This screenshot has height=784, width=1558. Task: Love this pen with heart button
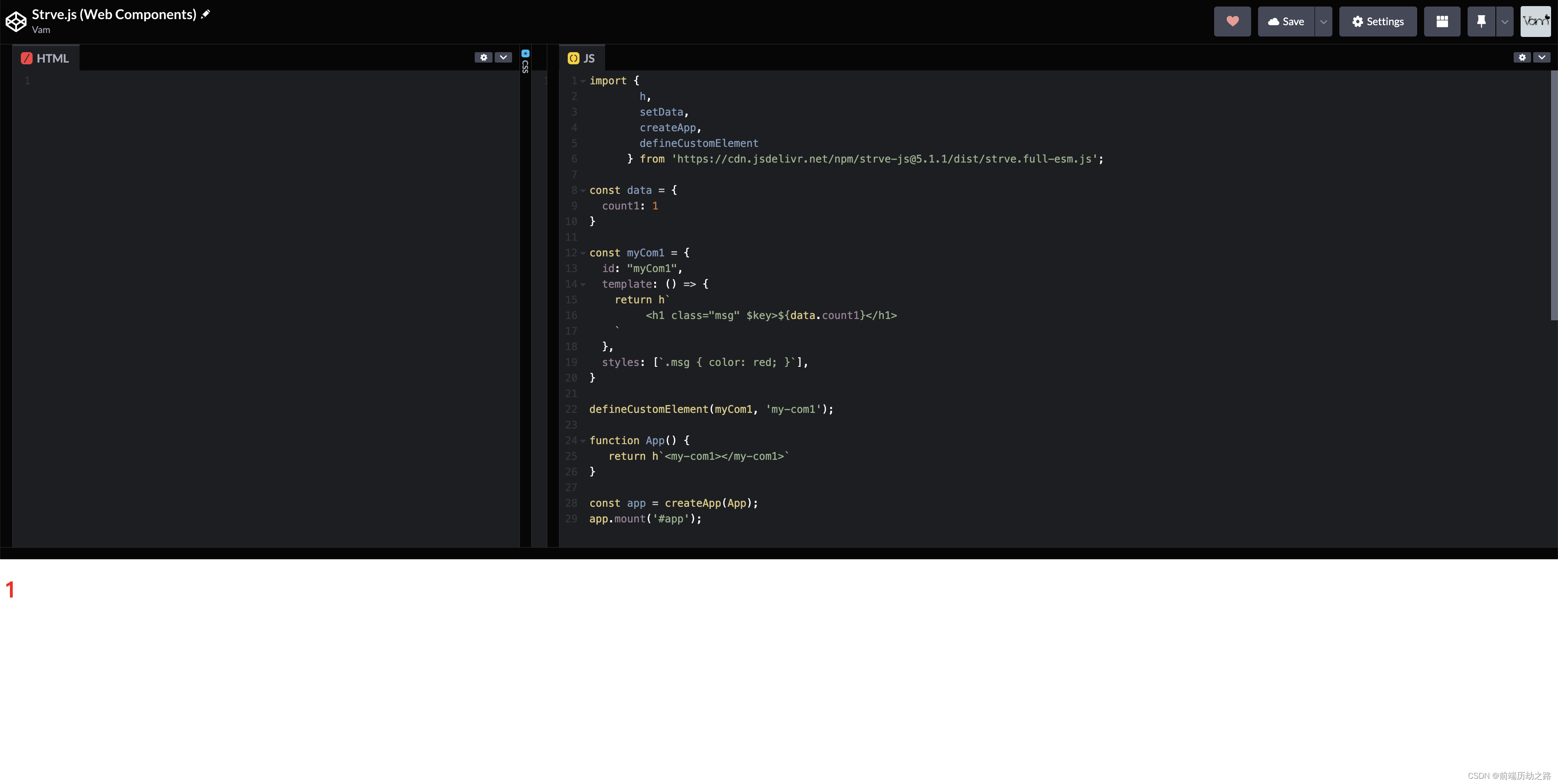(1232, 22)
